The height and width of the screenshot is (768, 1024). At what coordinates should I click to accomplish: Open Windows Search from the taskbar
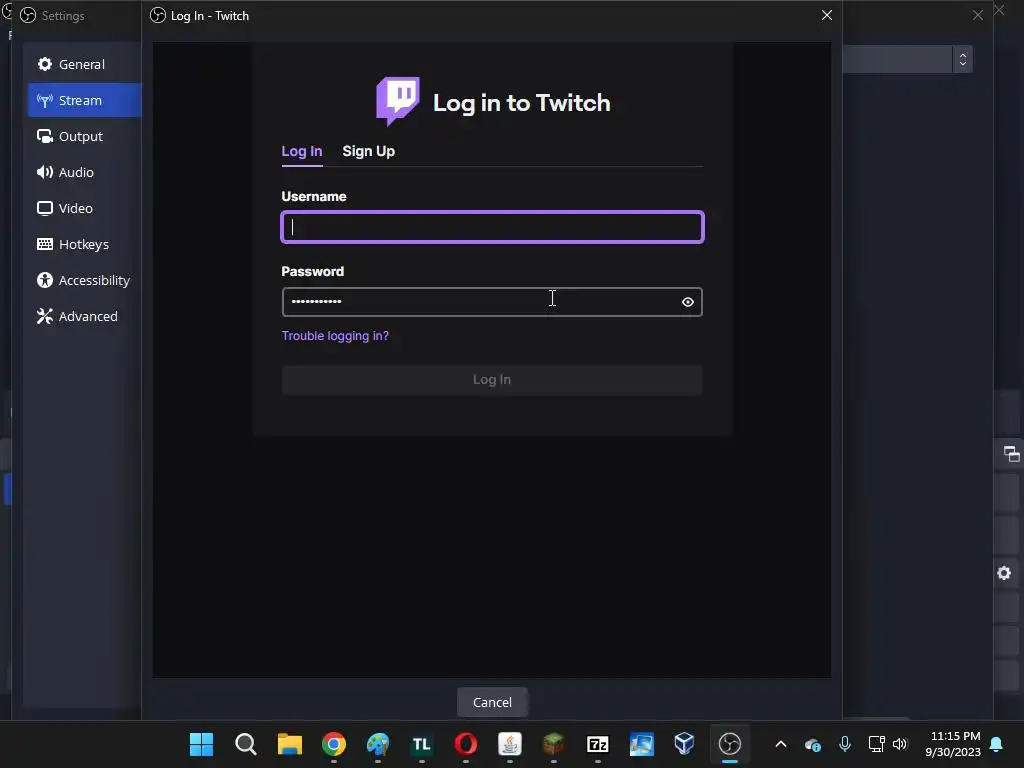(246, 744)
